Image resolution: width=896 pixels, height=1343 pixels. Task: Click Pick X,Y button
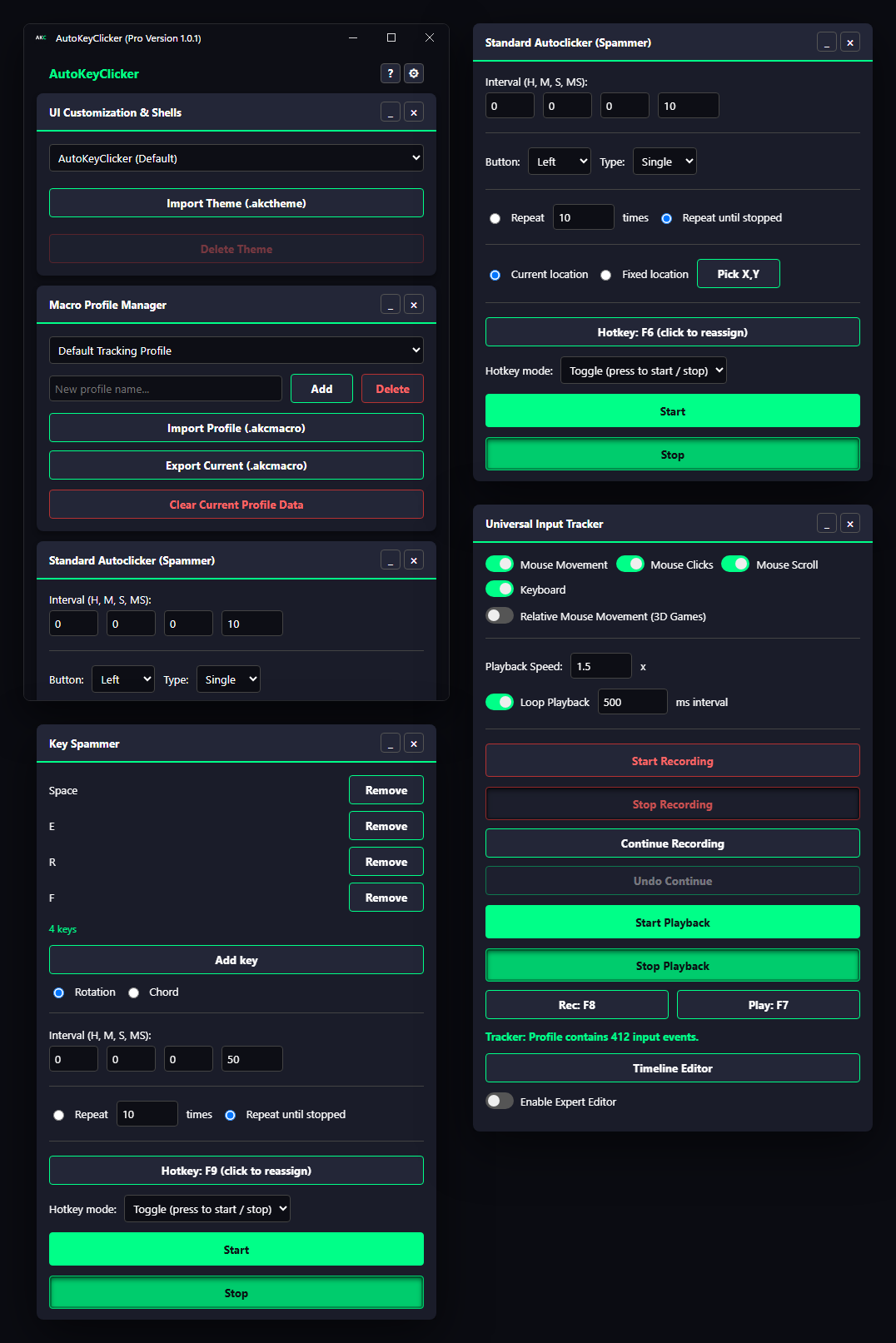[x=739, y=274]
